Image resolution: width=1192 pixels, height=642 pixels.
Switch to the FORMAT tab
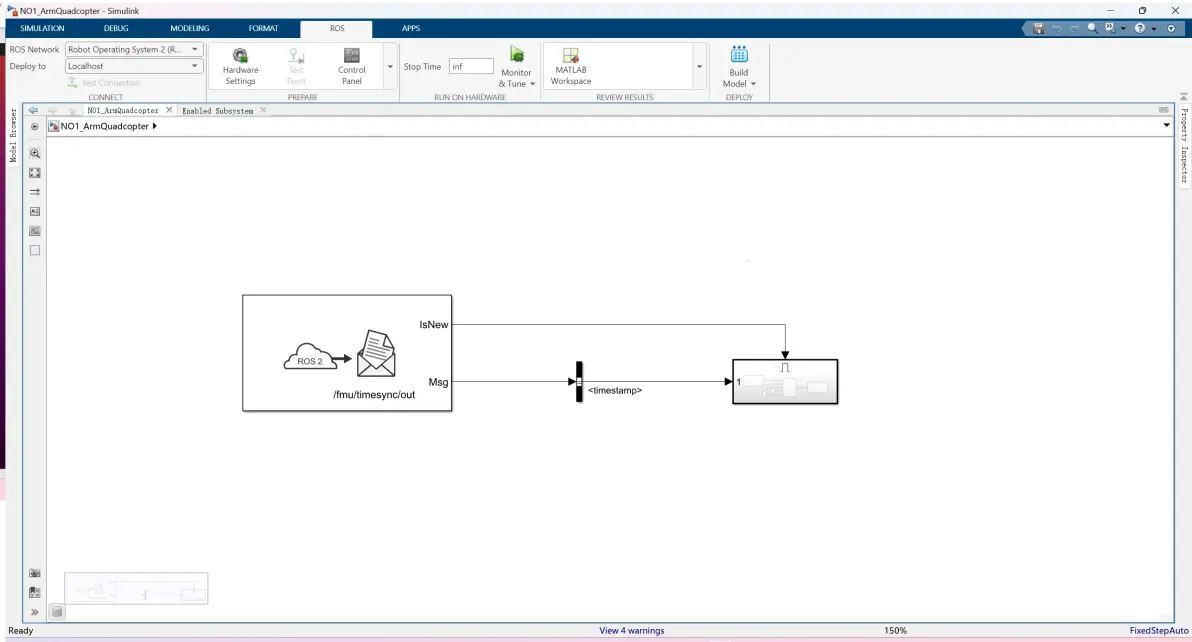pyautogui.click(x=263, y=28)
